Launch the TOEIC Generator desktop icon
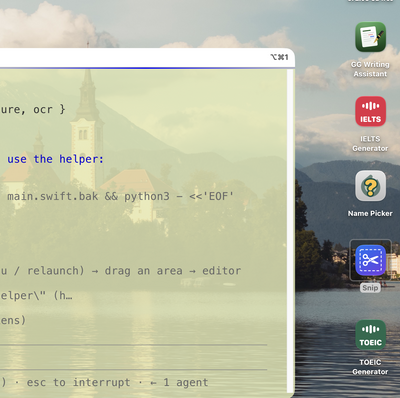Viewport: 400px width, 398px height. (370, 335)
